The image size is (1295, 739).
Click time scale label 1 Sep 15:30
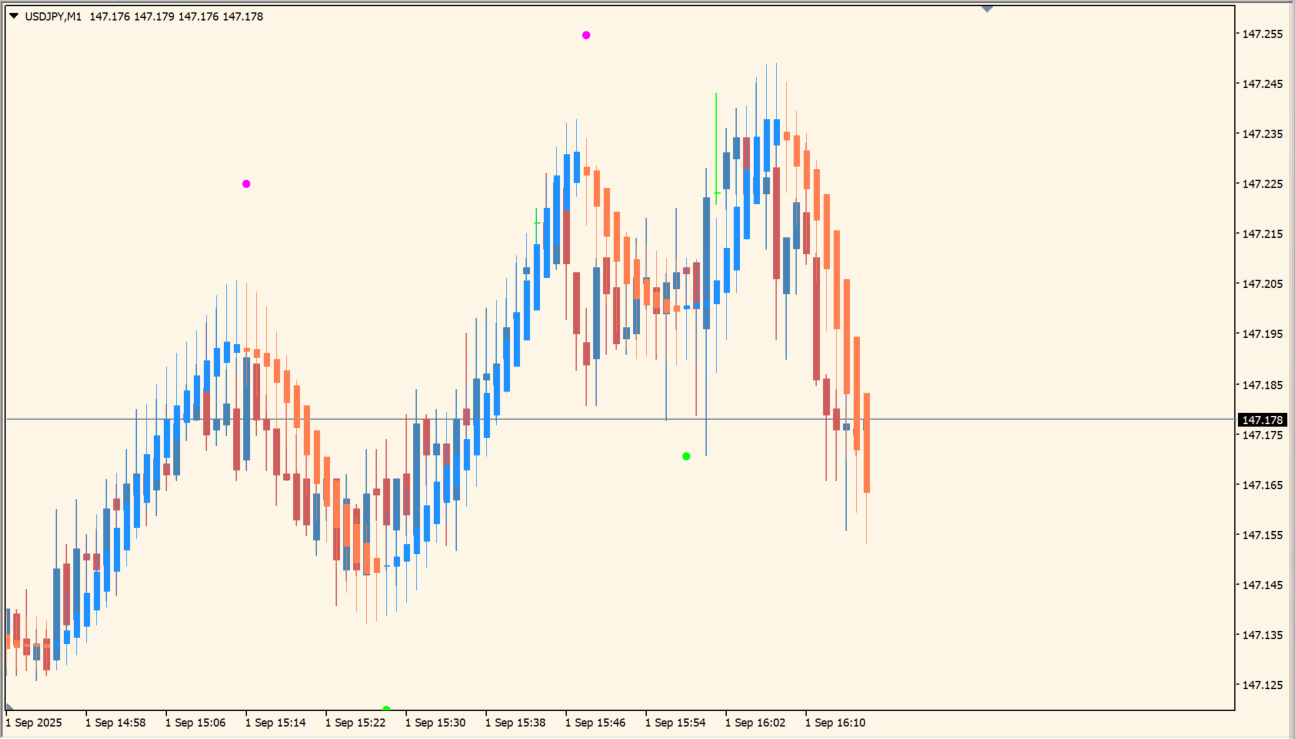click(435, 722)
